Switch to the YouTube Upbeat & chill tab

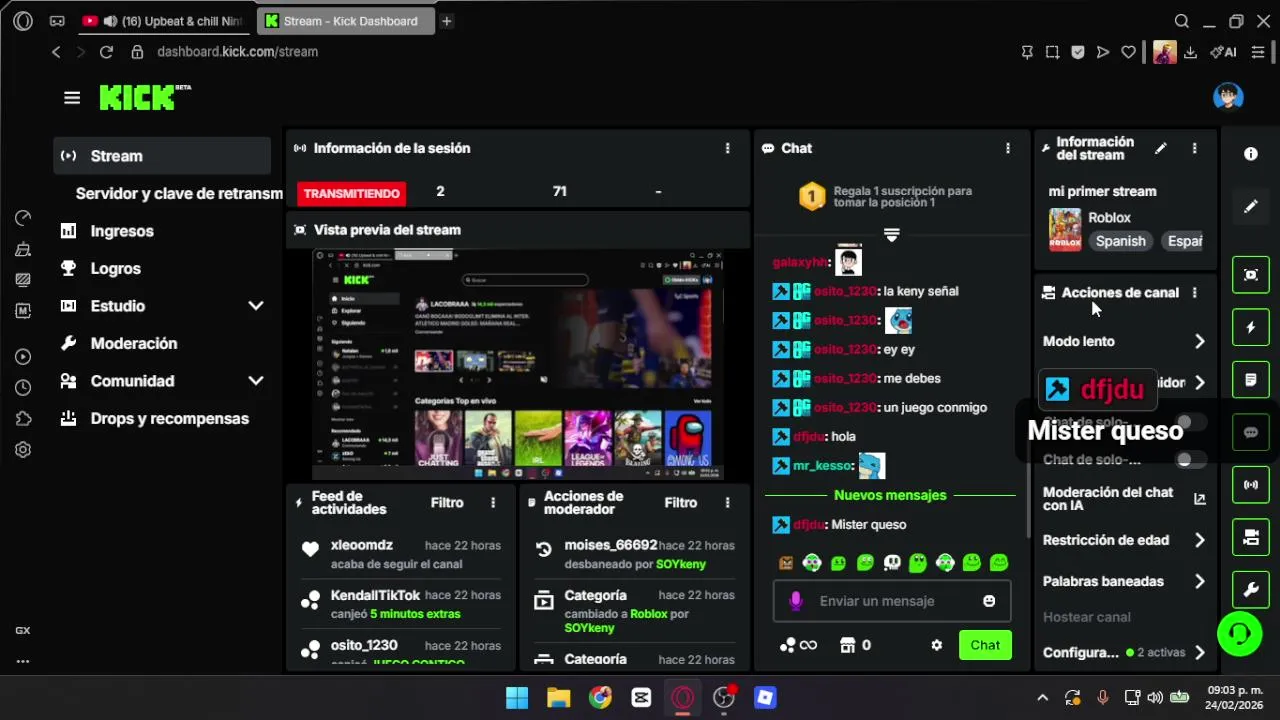(163, 21)
